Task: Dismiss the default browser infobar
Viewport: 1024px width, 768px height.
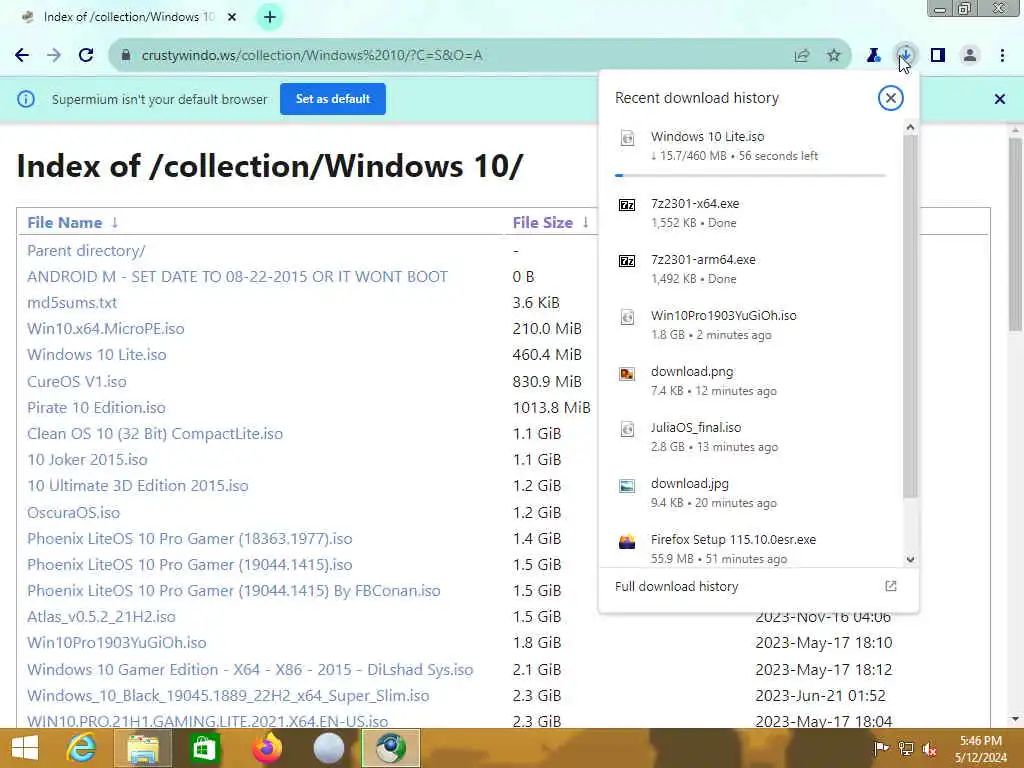Action: 1000,99
